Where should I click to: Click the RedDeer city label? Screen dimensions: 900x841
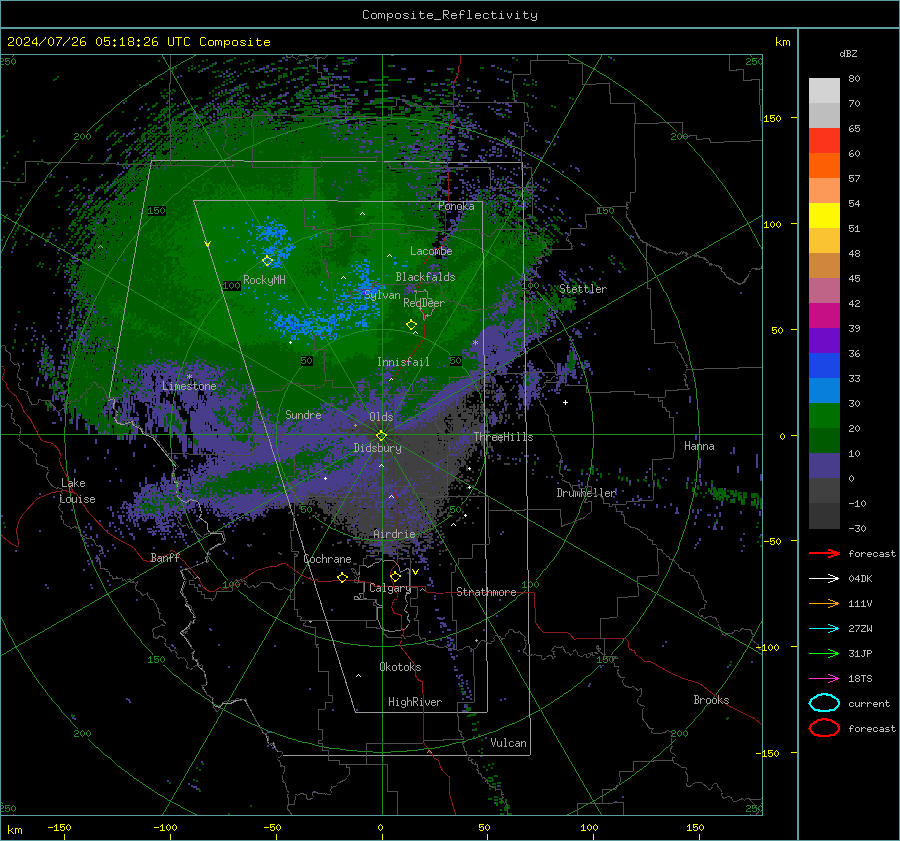[x=424, y=303]
